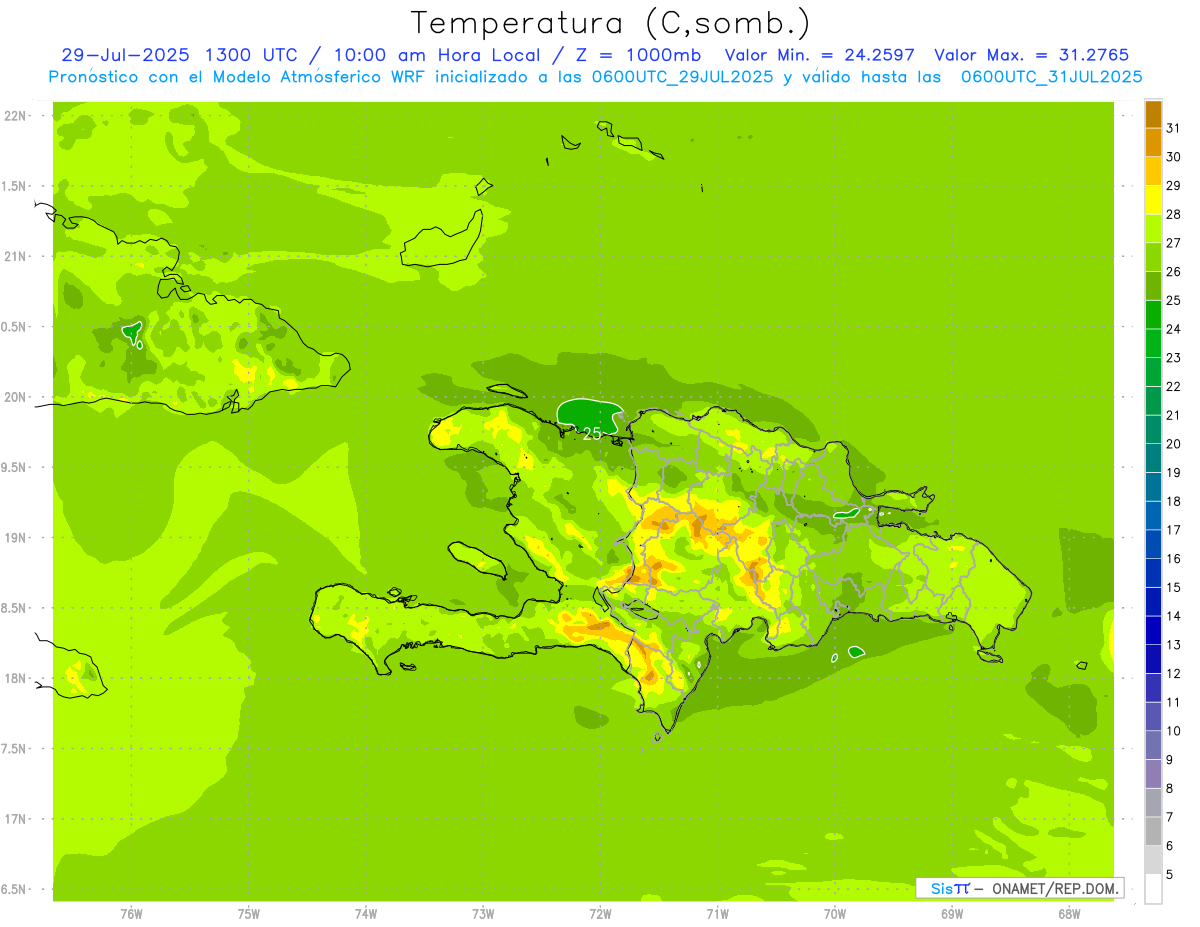Click the "17N" latitude label
Viewport: 1200px width, 927px height.
click(14, 819)
